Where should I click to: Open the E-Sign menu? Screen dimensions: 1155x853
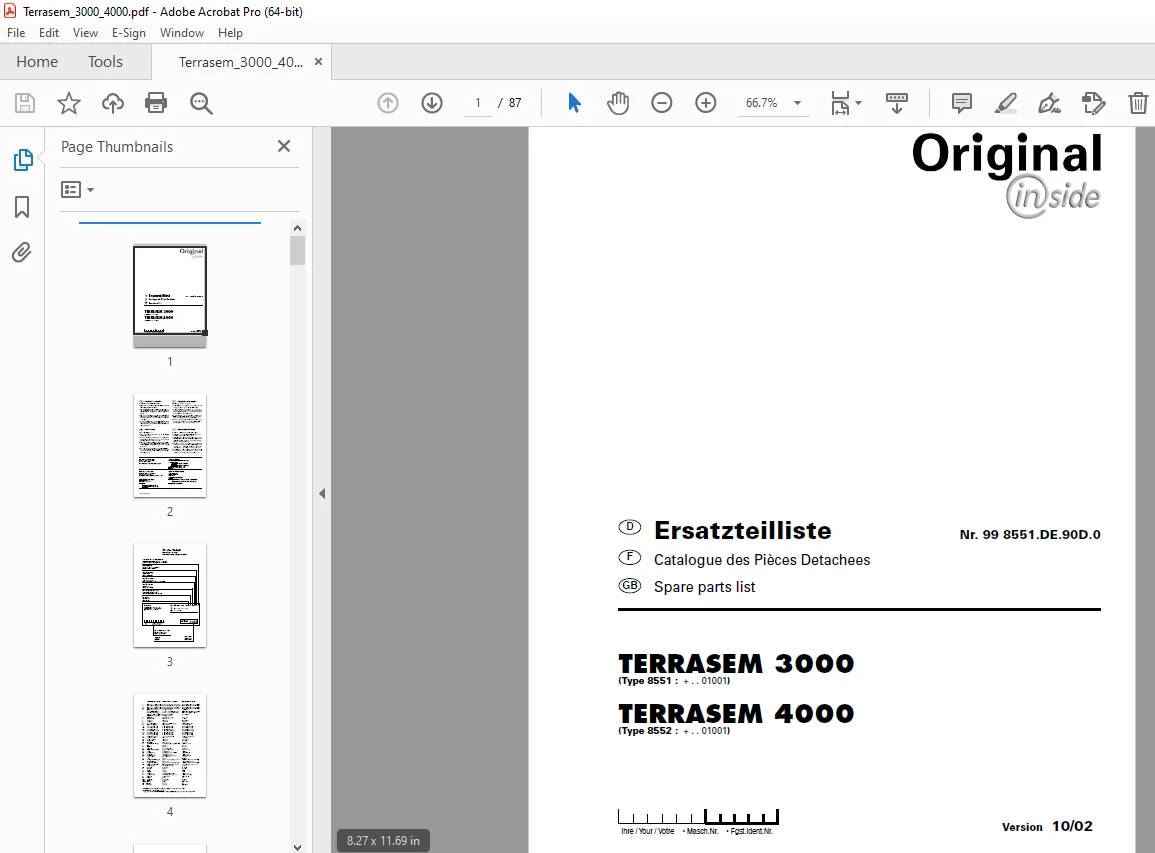coord(129,33)
